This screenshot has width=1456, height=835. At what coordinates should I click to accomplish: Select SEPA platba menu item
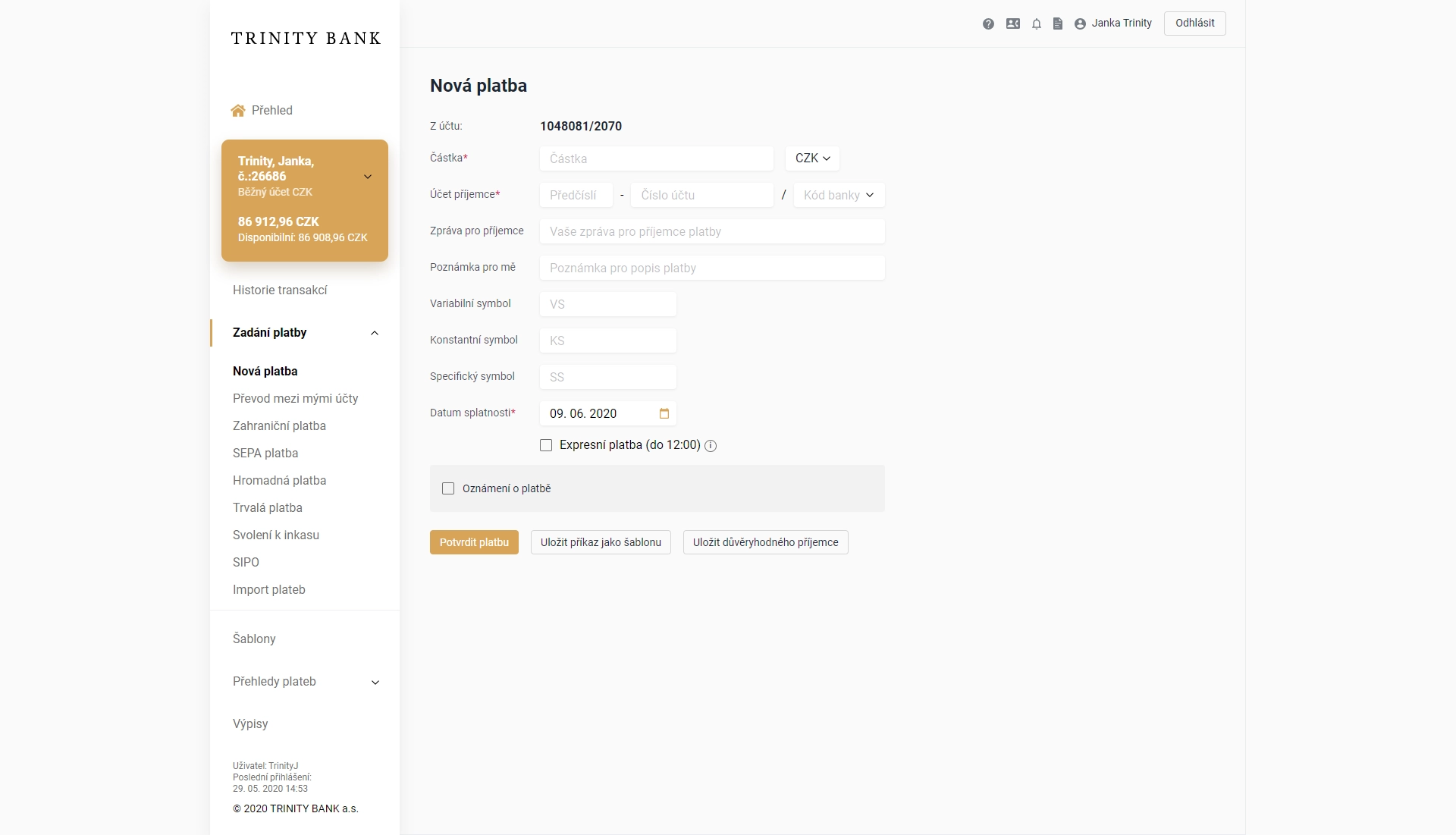click(x=265, y=453)
